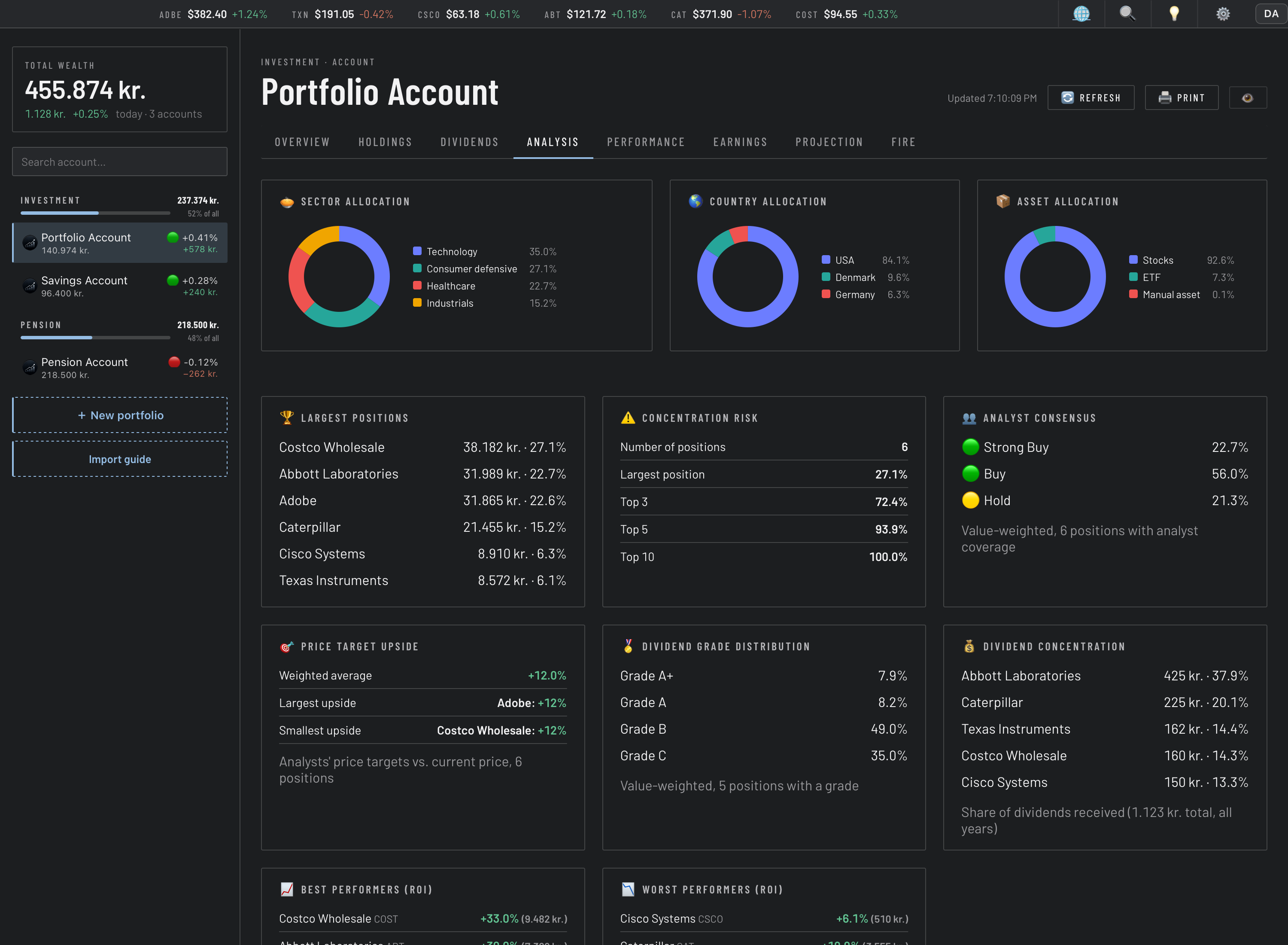The height and width of the screenshot is (945, 1288).
Task: Refresh the portfolio data
Action: pos(1091,98)
